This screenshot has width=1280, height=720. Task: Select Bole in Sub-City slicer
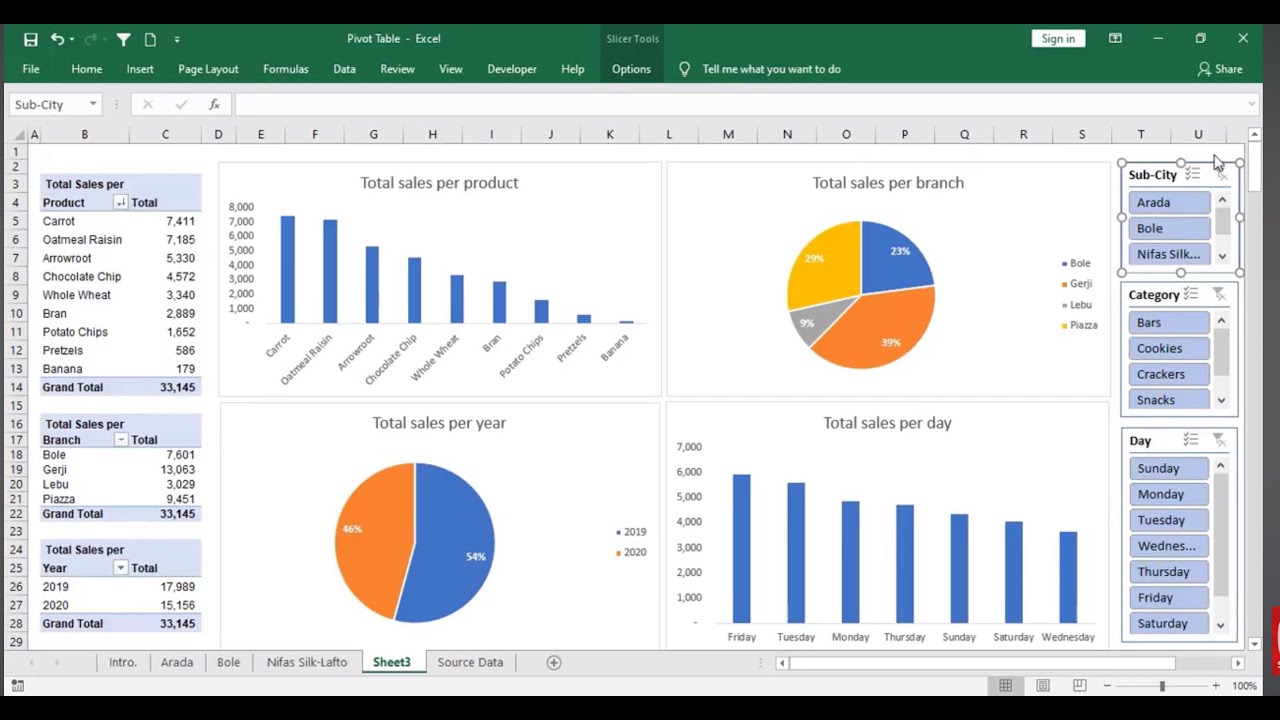1169,228
